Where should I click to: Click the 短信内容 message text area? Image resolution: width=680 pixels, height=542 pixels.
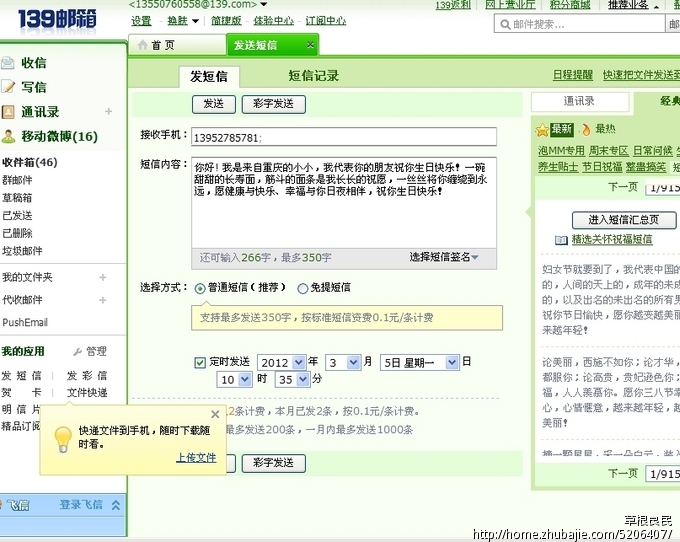tap(344, 203)
